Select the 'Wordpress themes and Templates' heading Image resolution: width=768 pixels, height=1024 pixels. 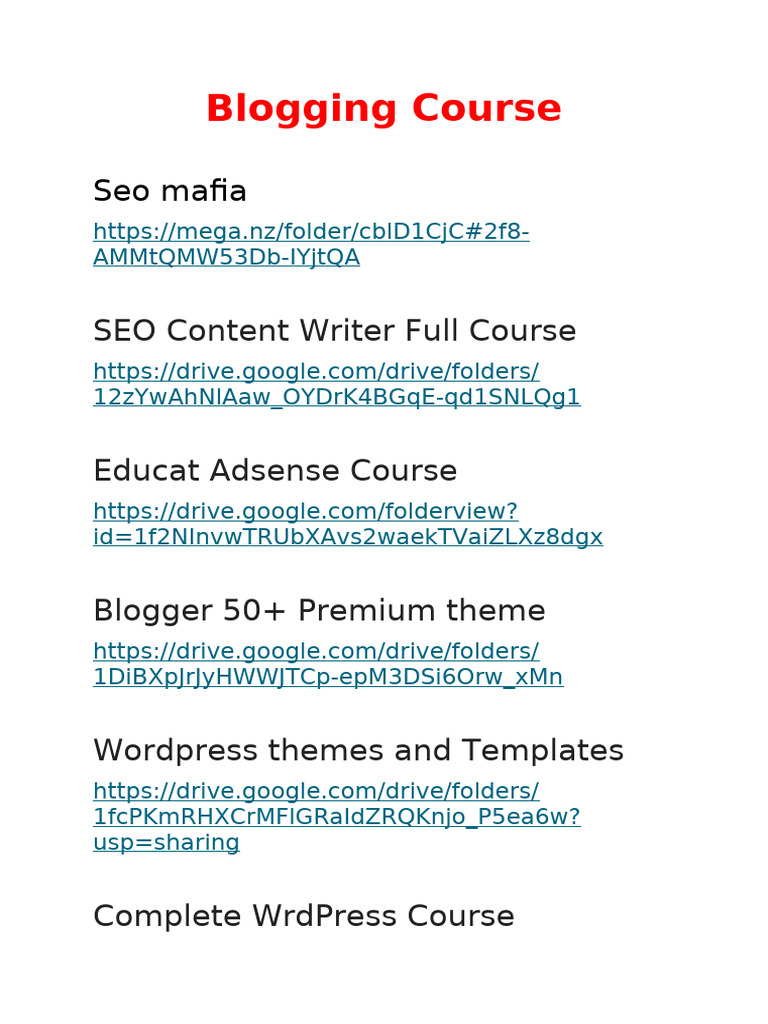pyautogui.click(x=358, y=750)
